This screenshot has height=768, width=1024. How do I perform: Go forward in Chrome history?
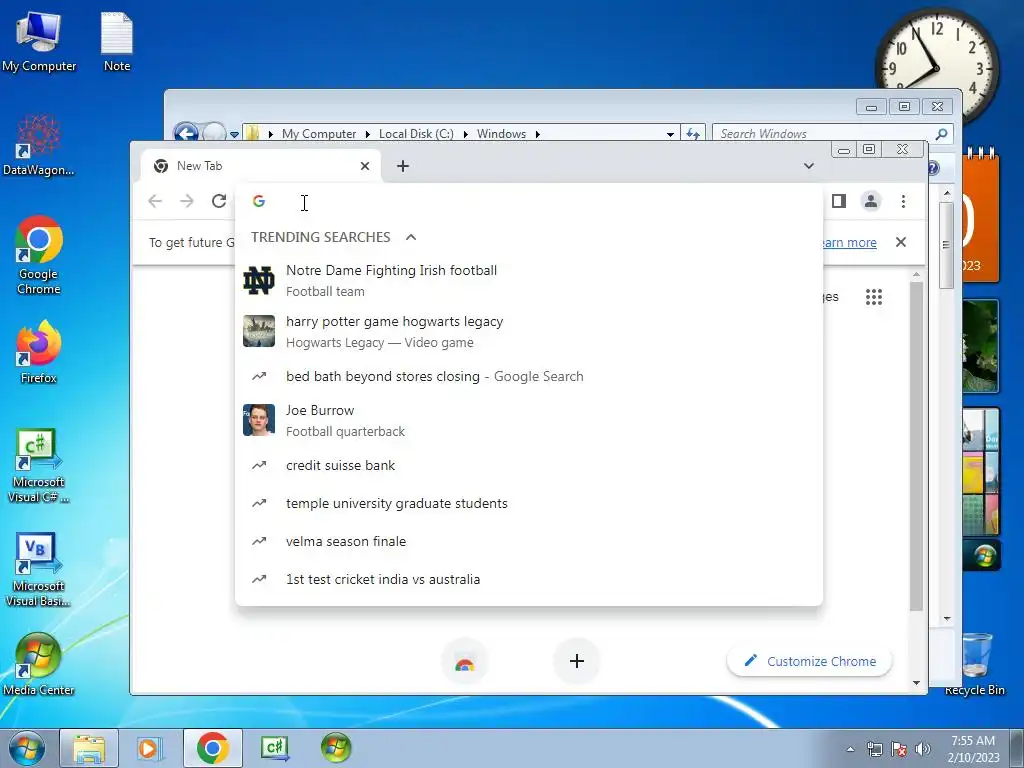point(187,201)
